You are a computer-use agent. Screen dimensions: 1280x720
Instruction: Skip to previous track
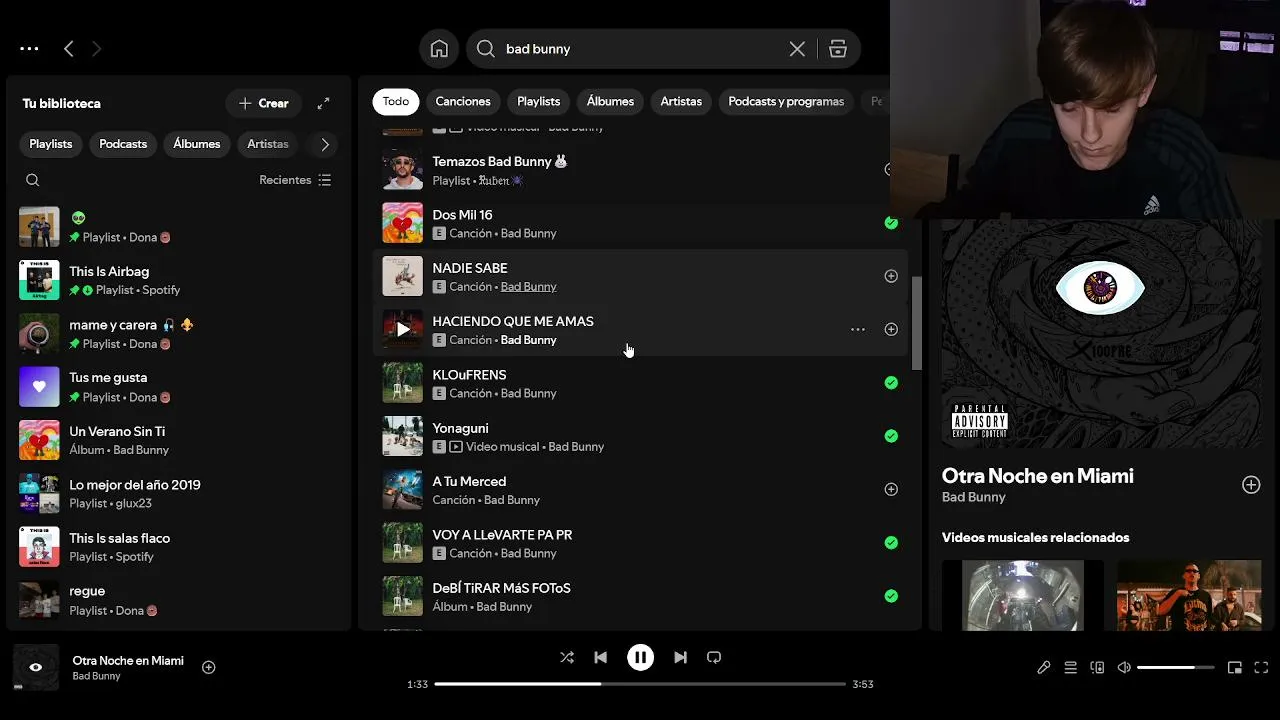pos(600,657)
